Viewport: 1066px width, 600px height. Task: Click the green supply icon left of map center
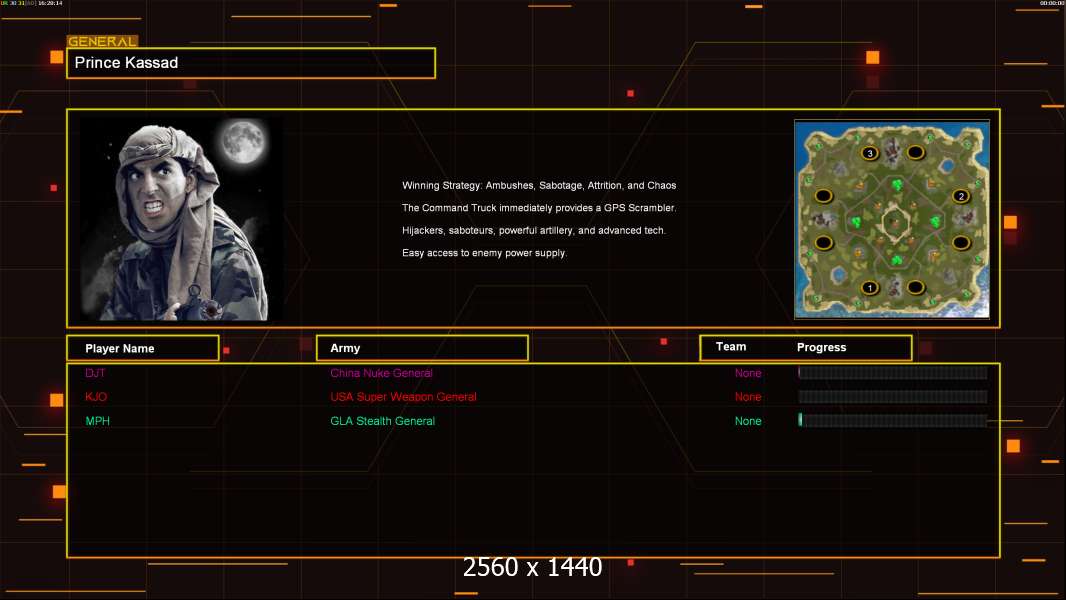click(856, 221)
